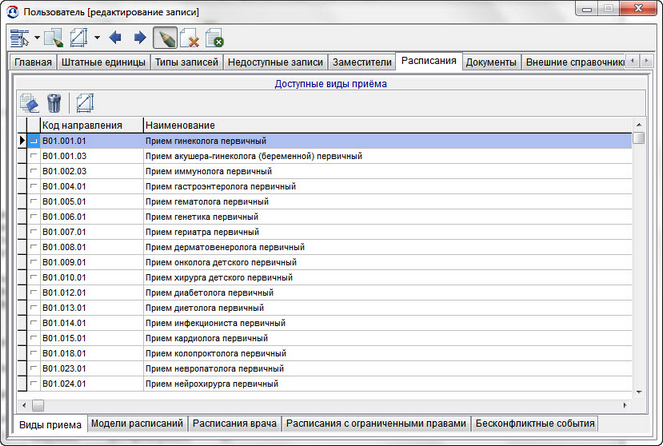Image resolution: width=663 pixels, height=446 pixels.
Task: Click the Наименование column header
Action: pyautogui.click(x=388, y=125)
